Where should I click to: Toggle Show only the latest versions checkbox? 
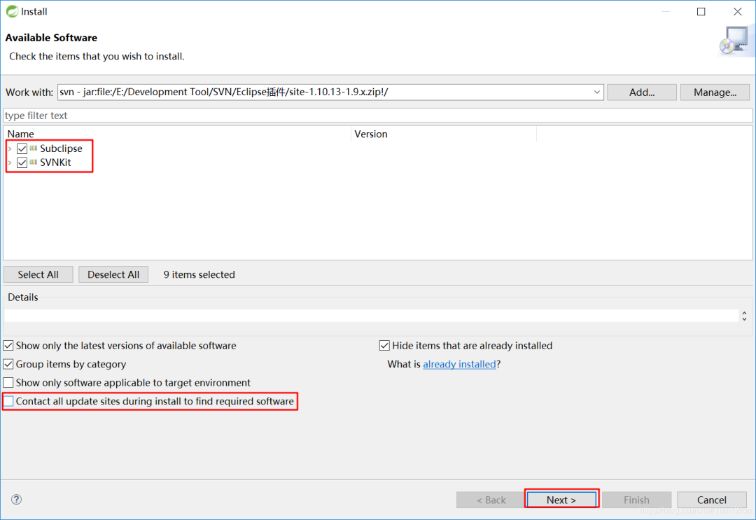click(8, 346)
